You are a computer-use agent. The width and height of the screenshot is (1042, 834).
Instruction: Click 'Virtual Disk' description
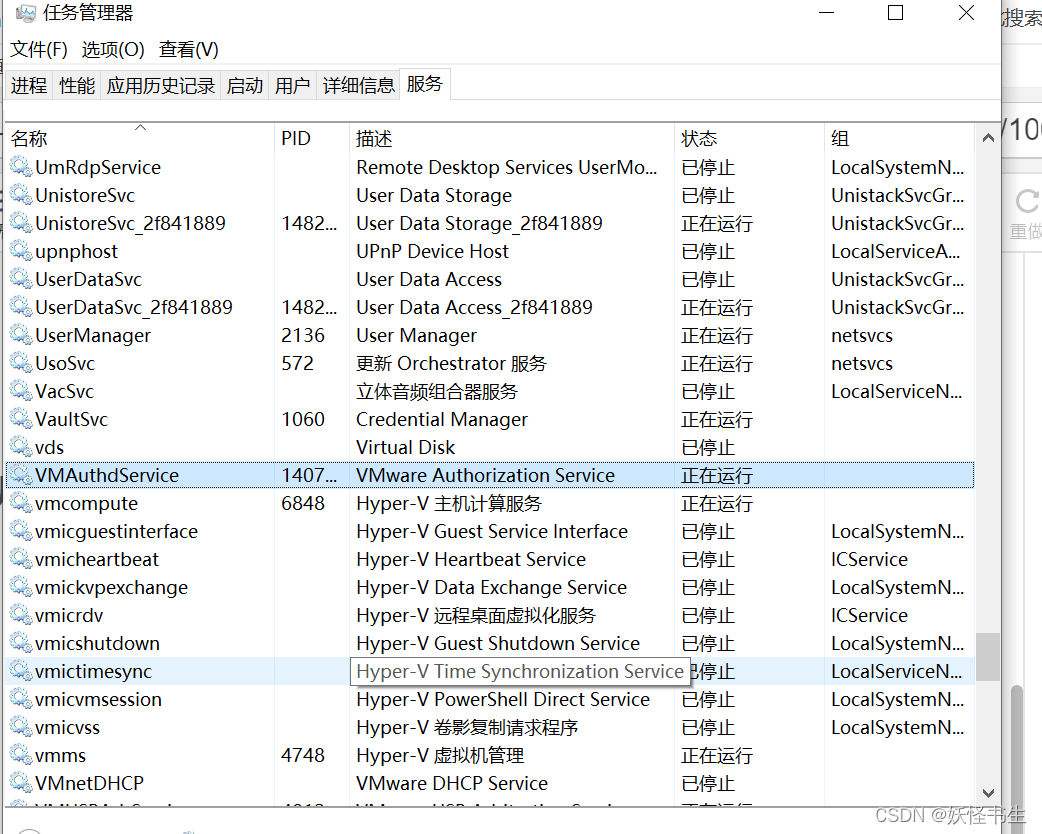pyautogui.click(x=405, y=447)
